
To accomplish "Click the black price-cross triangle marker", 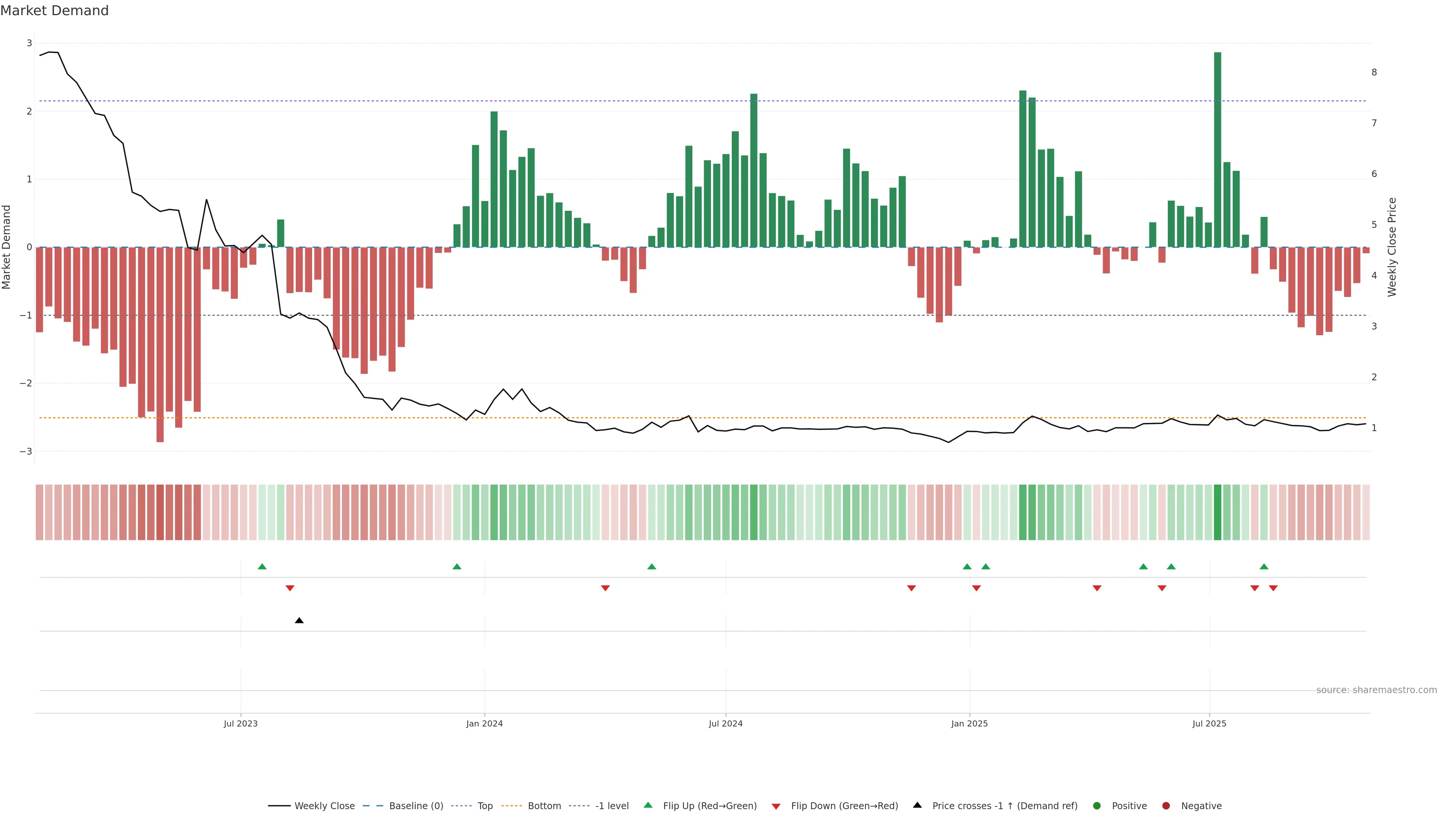I will 299,621.
